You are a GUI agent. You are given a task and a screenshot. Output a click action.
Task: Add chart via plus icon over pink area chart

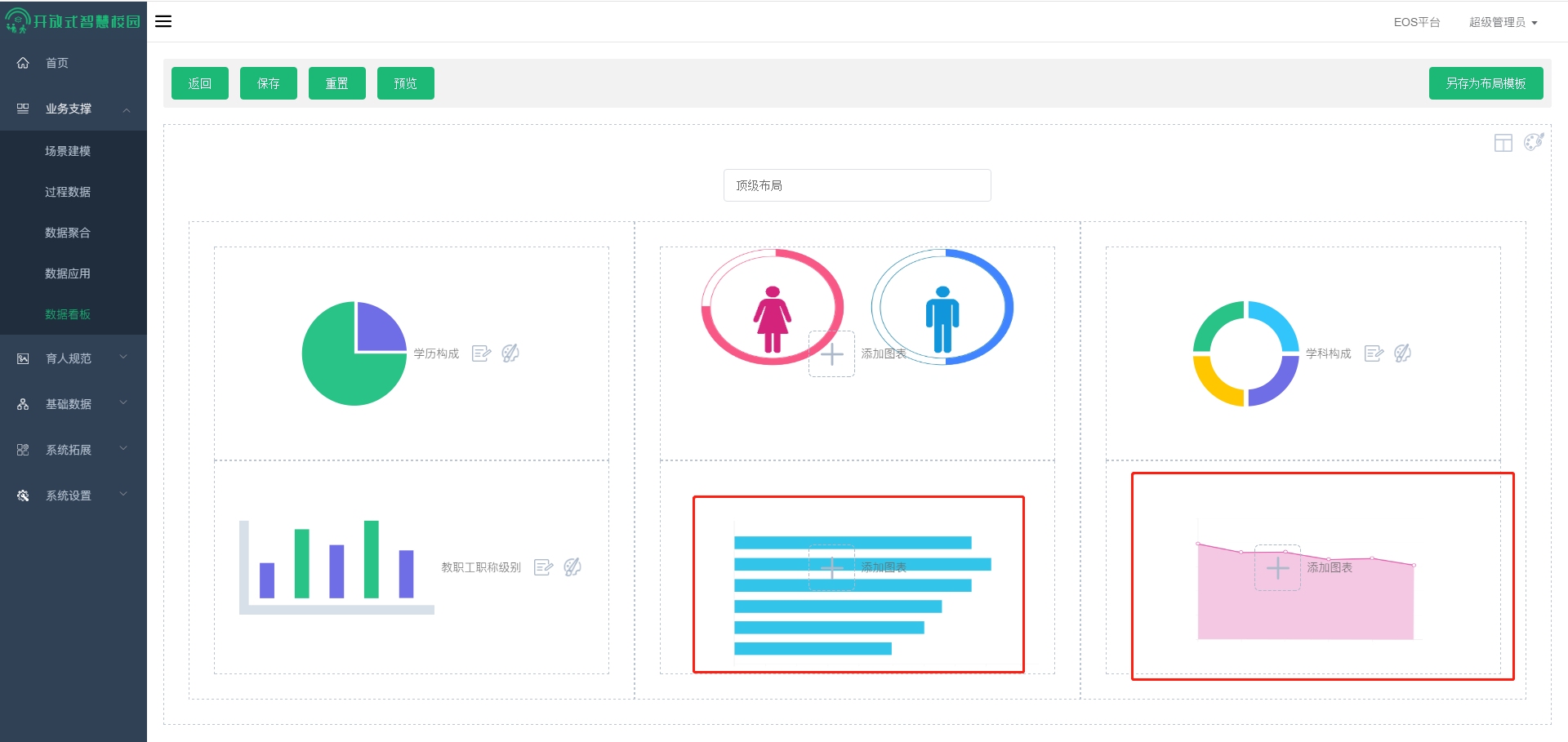(1277, 568)
